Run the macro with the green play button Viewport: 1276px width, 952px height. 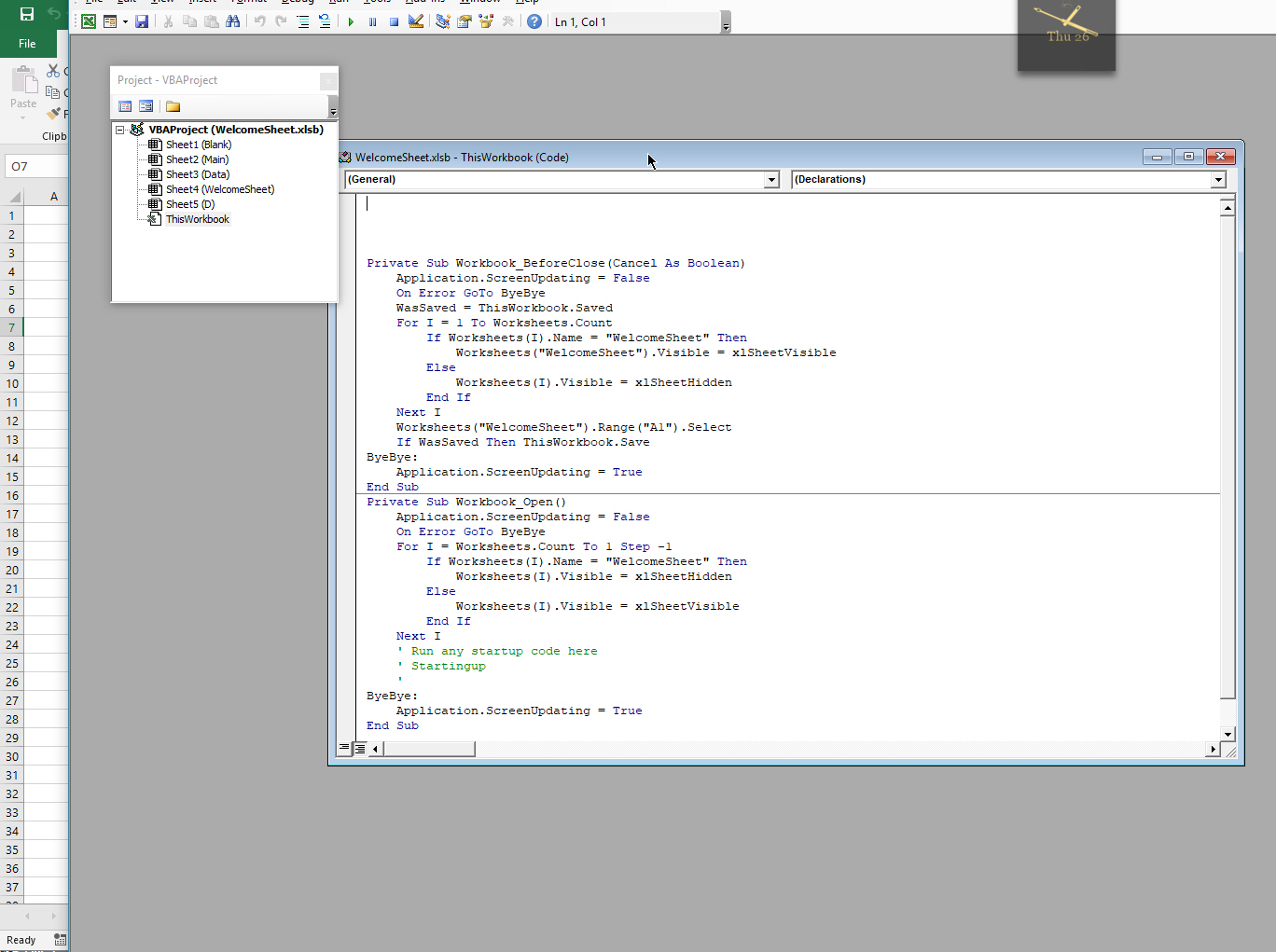351,21
